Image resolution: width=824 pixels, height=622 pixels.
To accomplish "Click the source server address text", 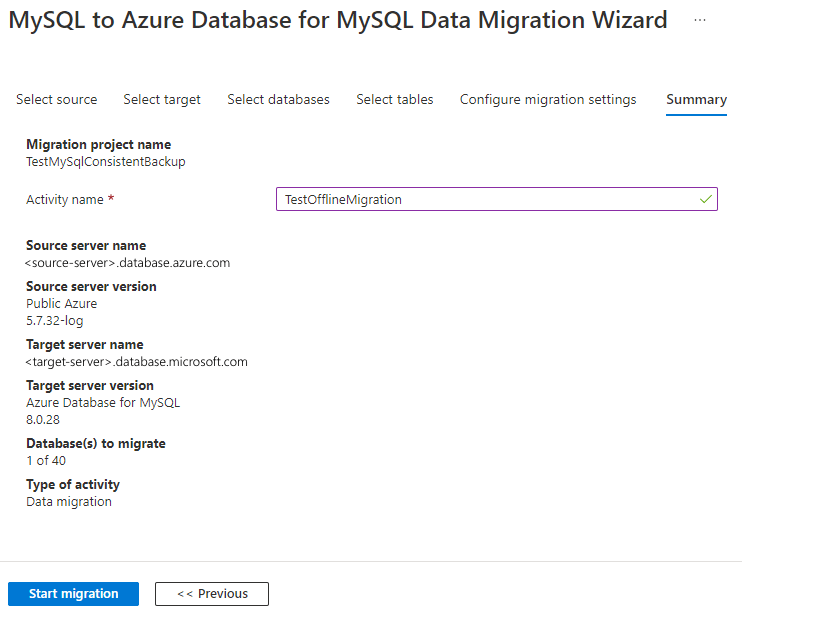I will click(128, 263).
